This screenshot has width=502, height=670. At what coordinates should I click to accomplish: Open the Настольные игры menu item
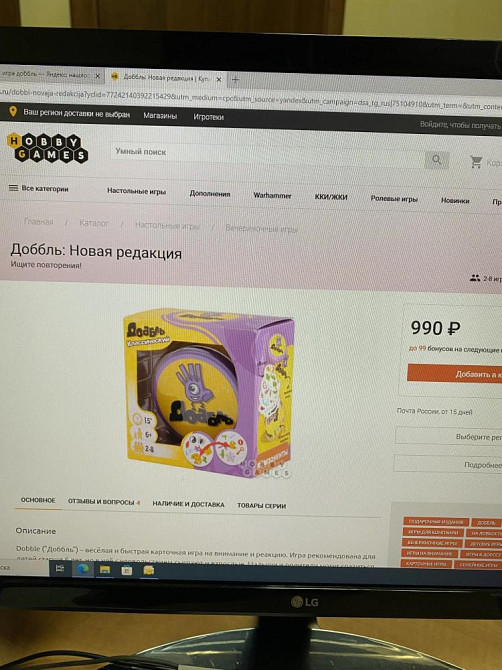point(136,191)
